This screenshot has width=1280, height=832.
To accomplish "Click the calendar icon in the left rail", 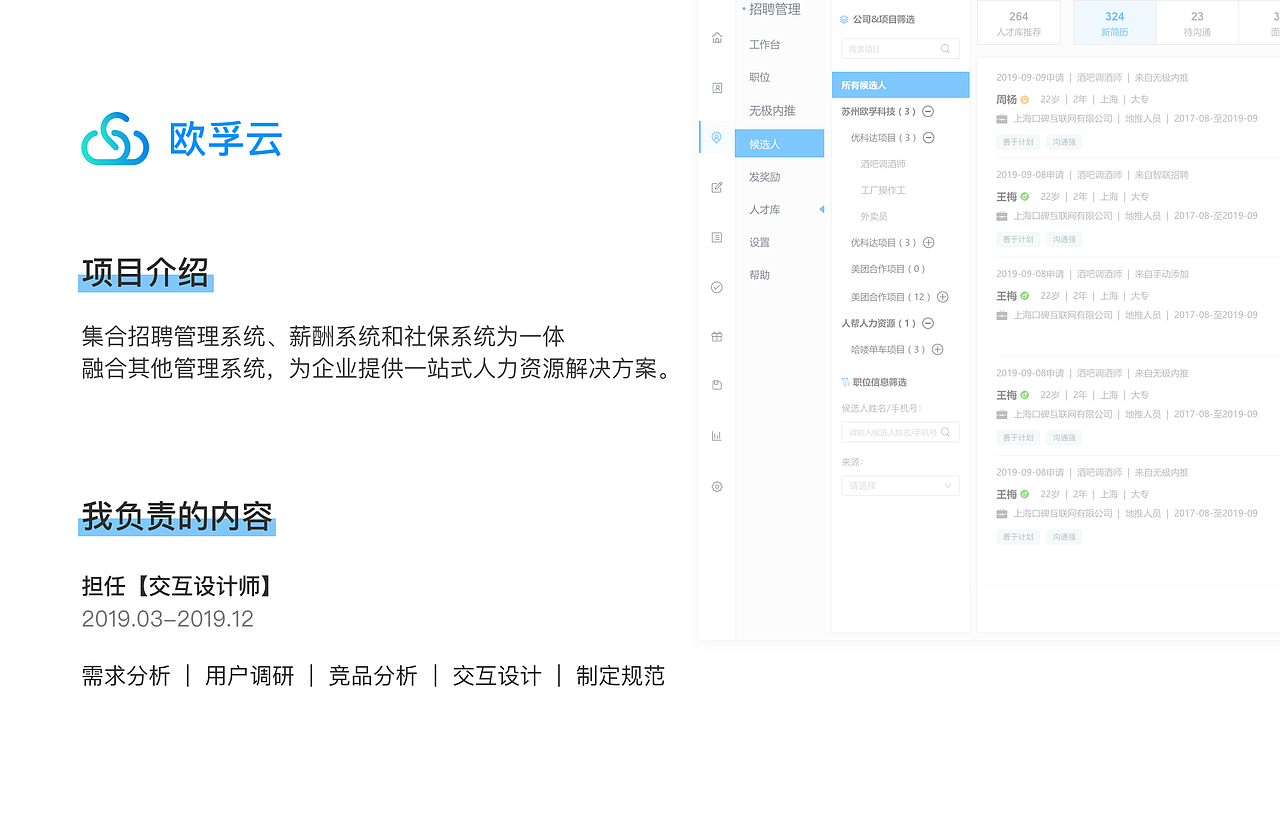I will click(716, 336).
